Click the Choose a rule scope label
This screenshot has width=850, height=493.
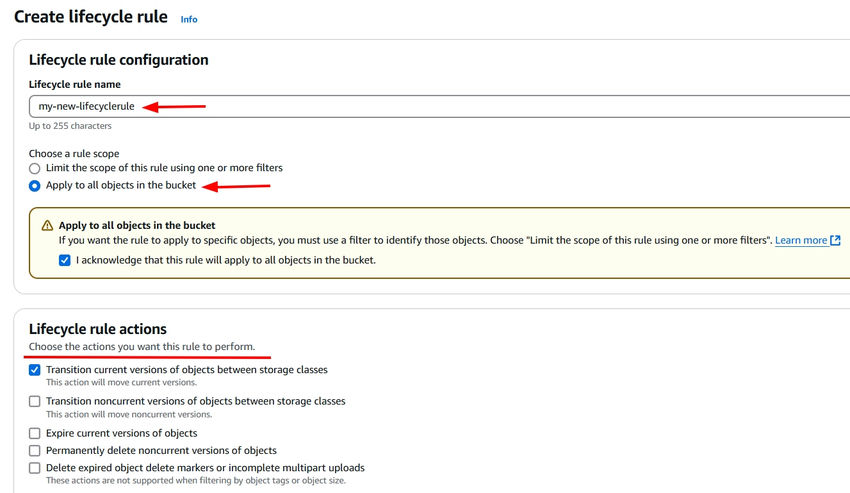click(74, 154)
